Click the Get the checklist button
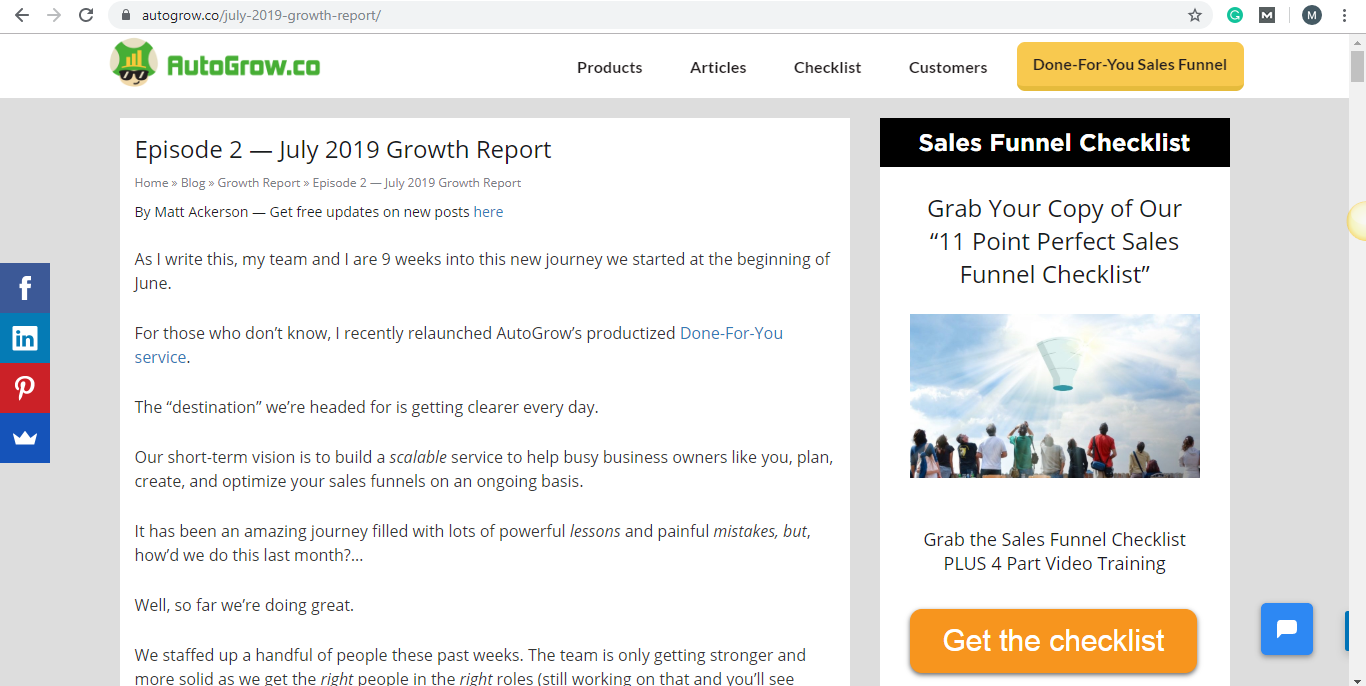Screen dimensions: 1366x686 click(1052, 641)
